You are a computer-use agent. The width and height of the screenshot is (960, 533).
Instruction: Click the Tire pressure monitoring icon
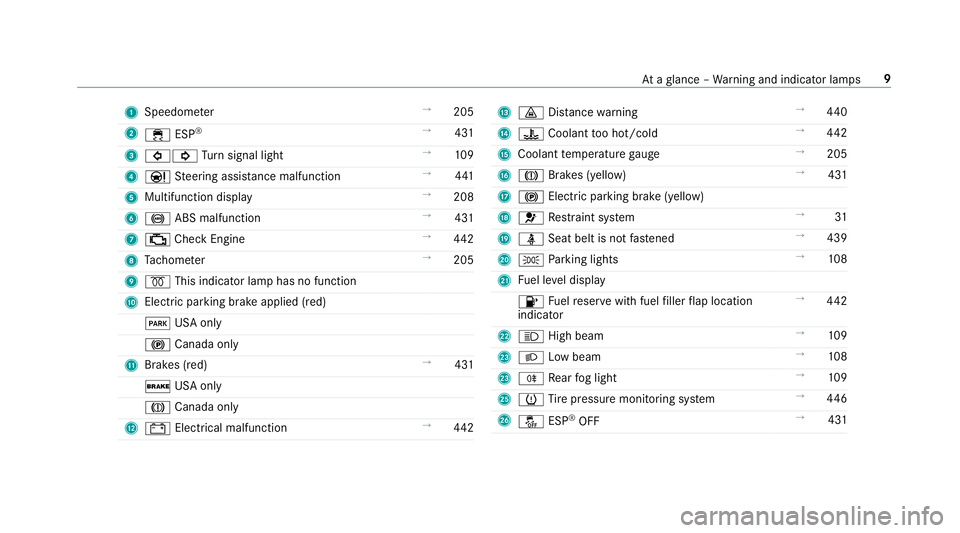tap(531, 400)
